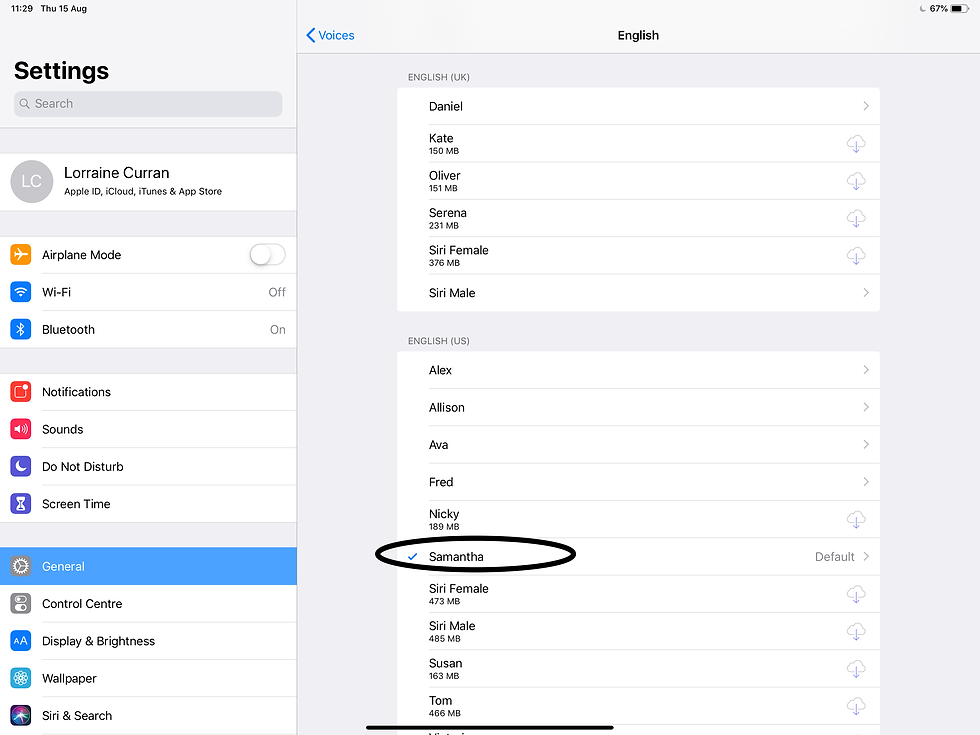Open Ava voice details chevron
The width and height of the screenshot is (980, 735).
pos(866,444)
